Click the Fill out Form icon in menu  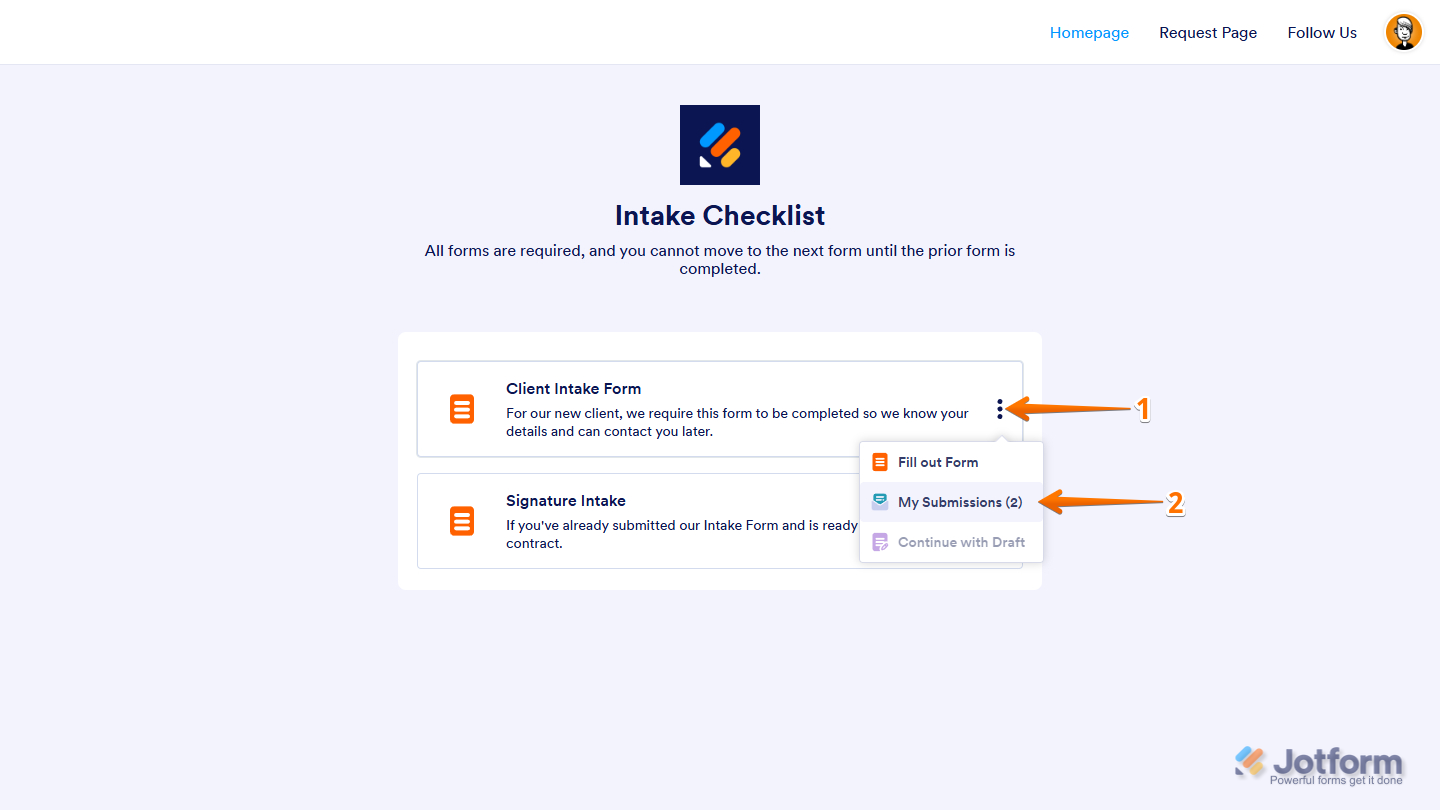[x=879, y=461]
